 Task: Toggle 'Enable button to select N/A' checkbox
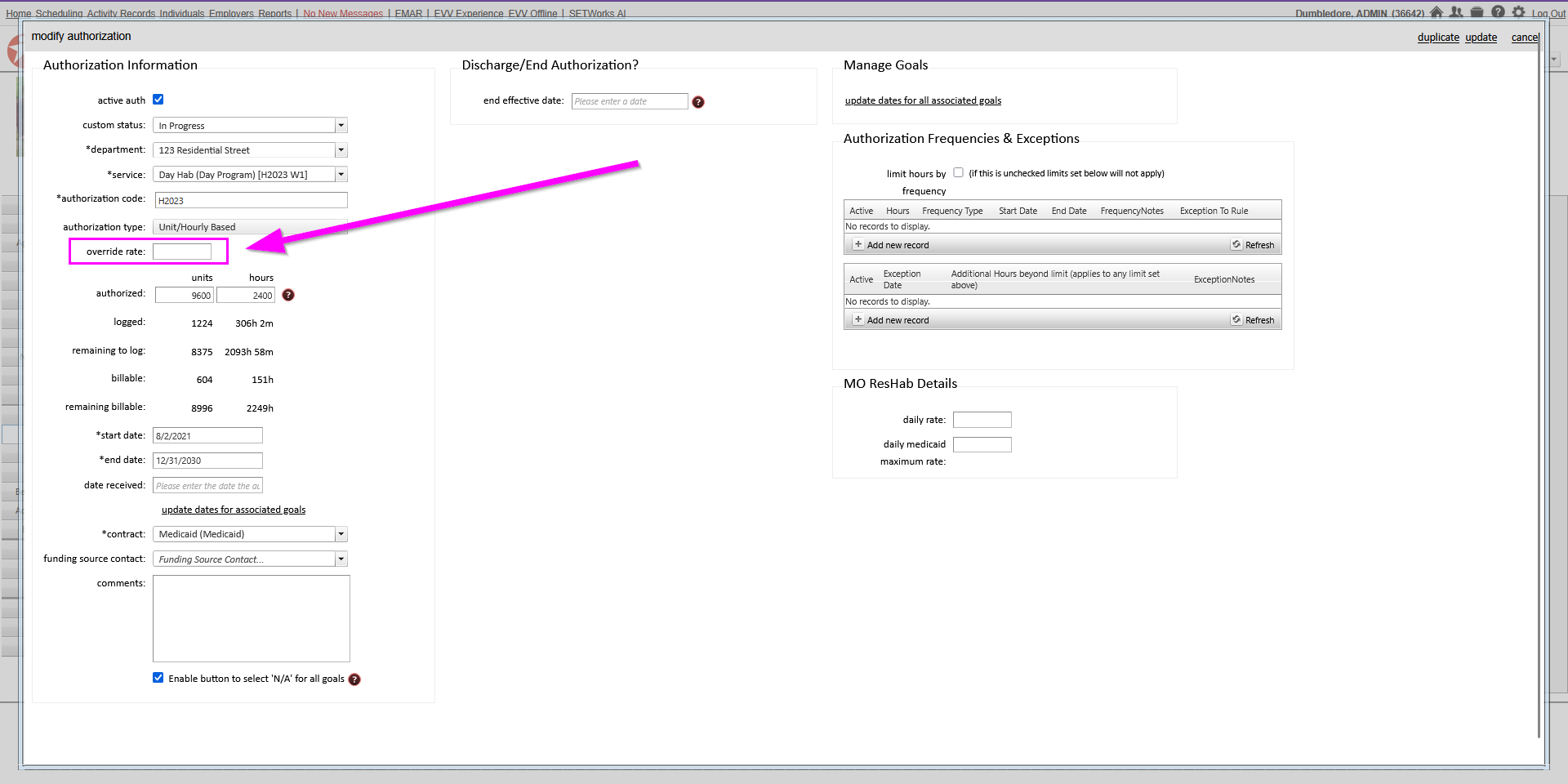(158, 678)
